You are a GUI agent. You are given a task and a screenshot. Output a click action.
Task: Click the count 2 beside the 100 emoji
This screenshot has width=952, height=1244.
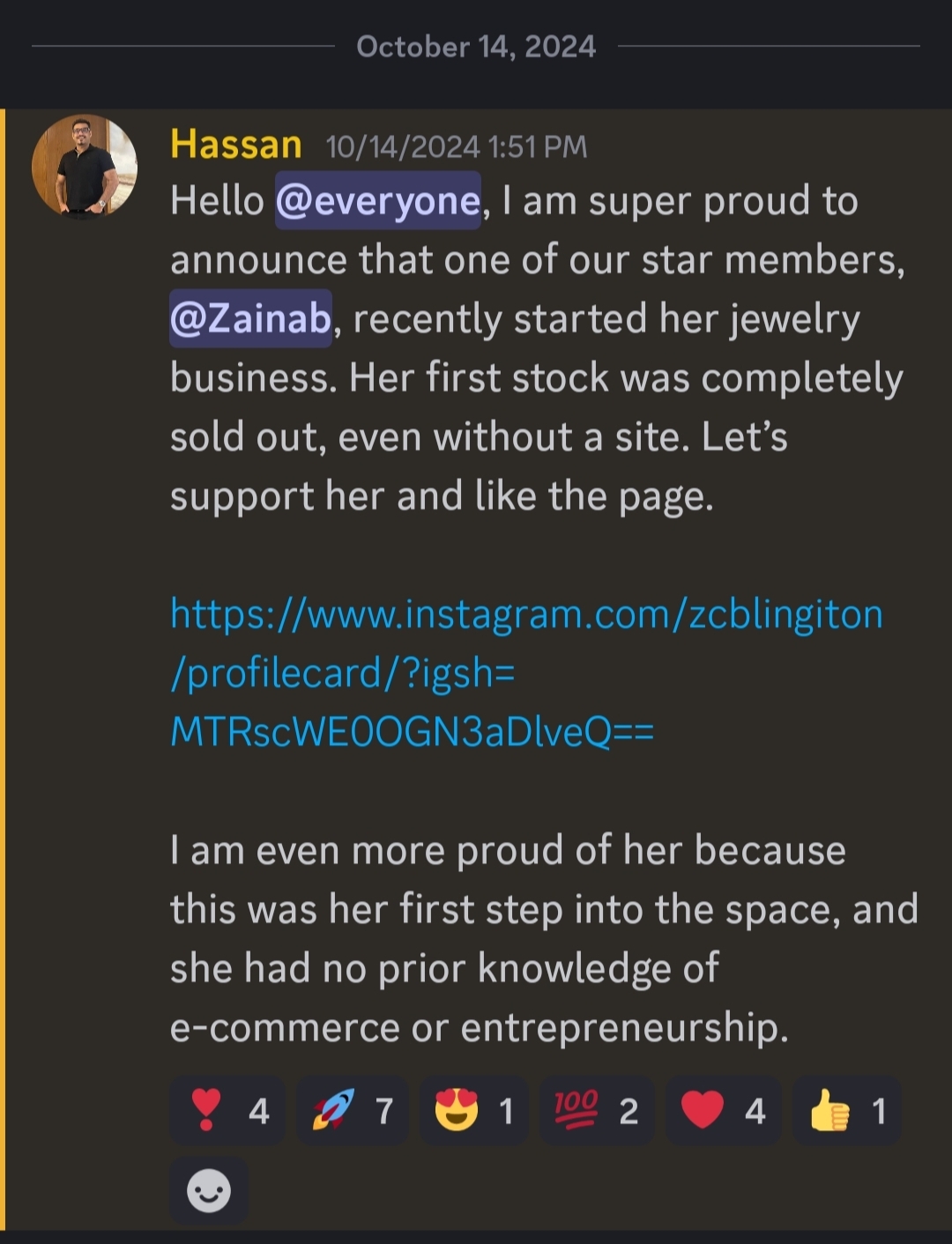pyautogui.click(x=628, y=1111)
